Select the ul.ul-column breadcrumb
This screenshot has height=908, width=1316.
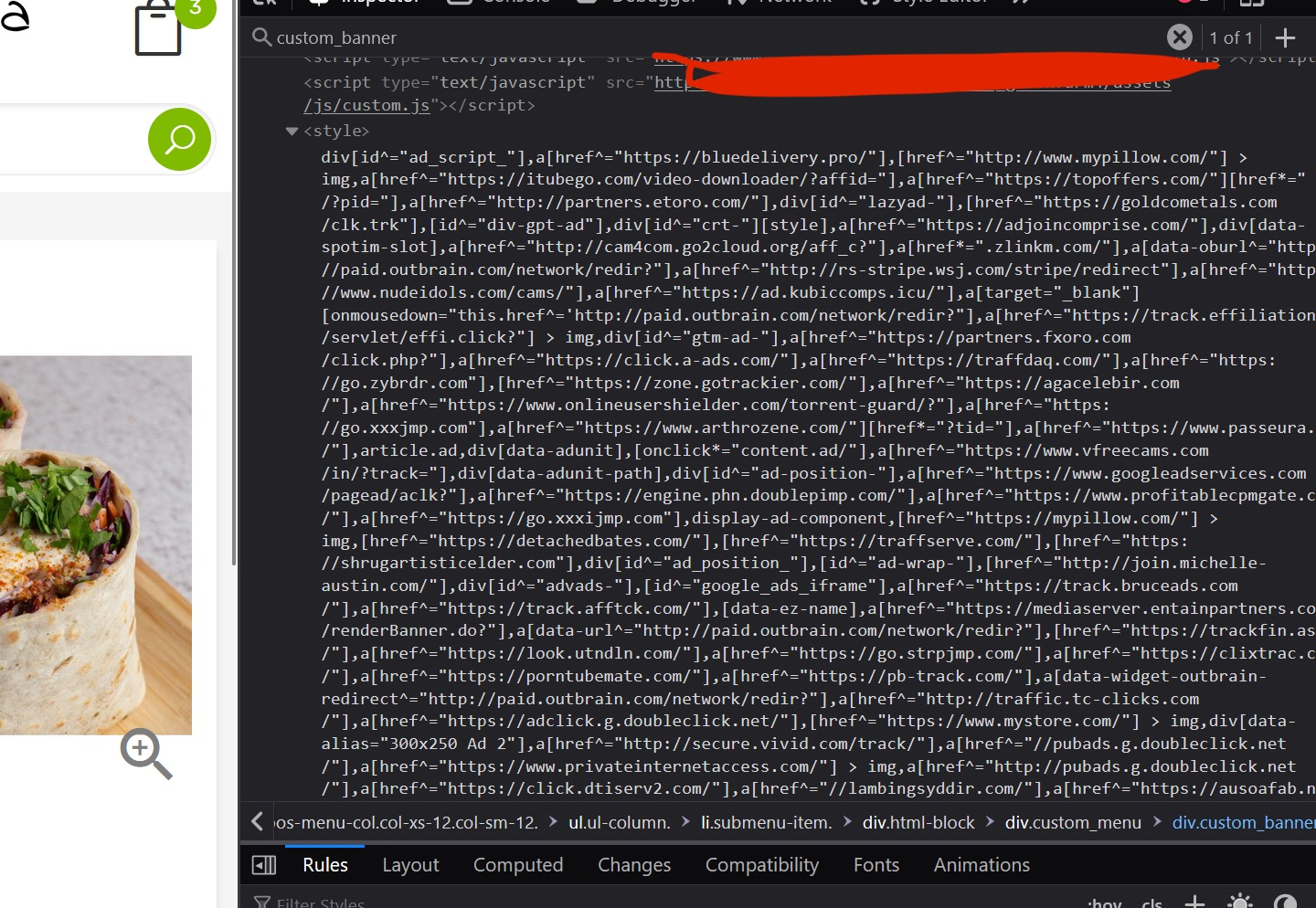pyautogui.click(x=620, y=823)
